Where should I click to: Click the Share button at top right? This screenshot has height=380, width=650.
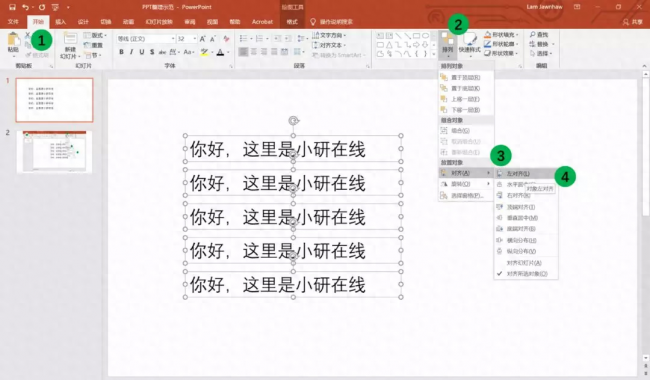click(x=632, y=22)
